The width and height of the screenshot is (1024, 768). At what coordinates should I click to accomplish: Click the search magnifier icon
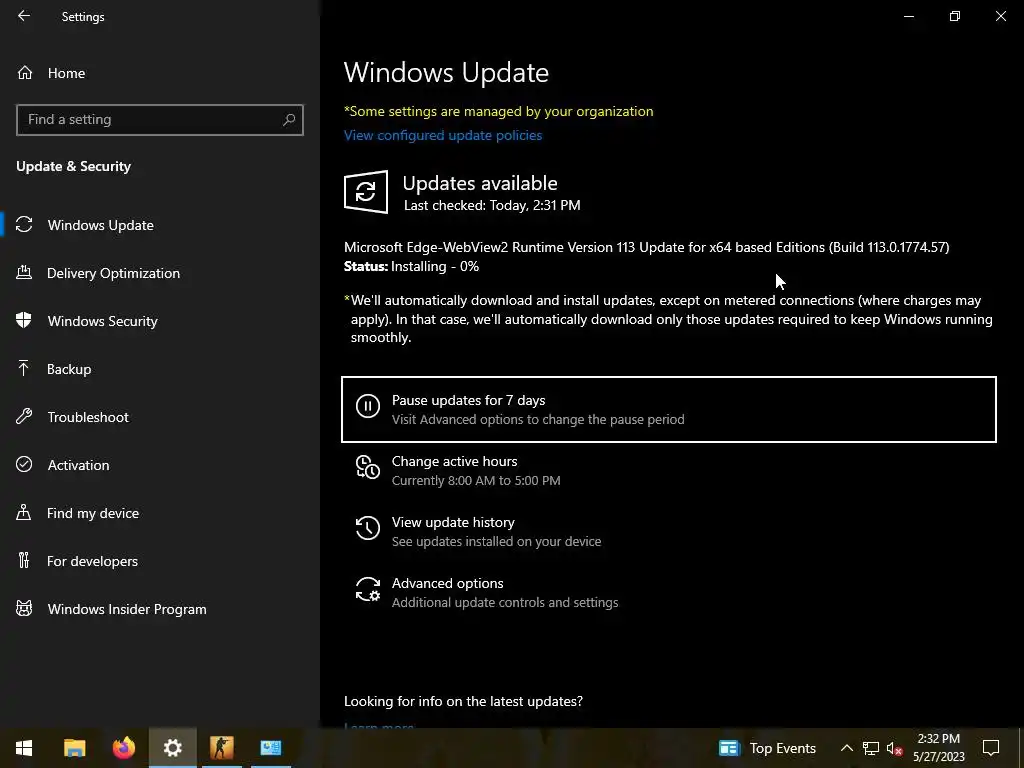(289, 120)
